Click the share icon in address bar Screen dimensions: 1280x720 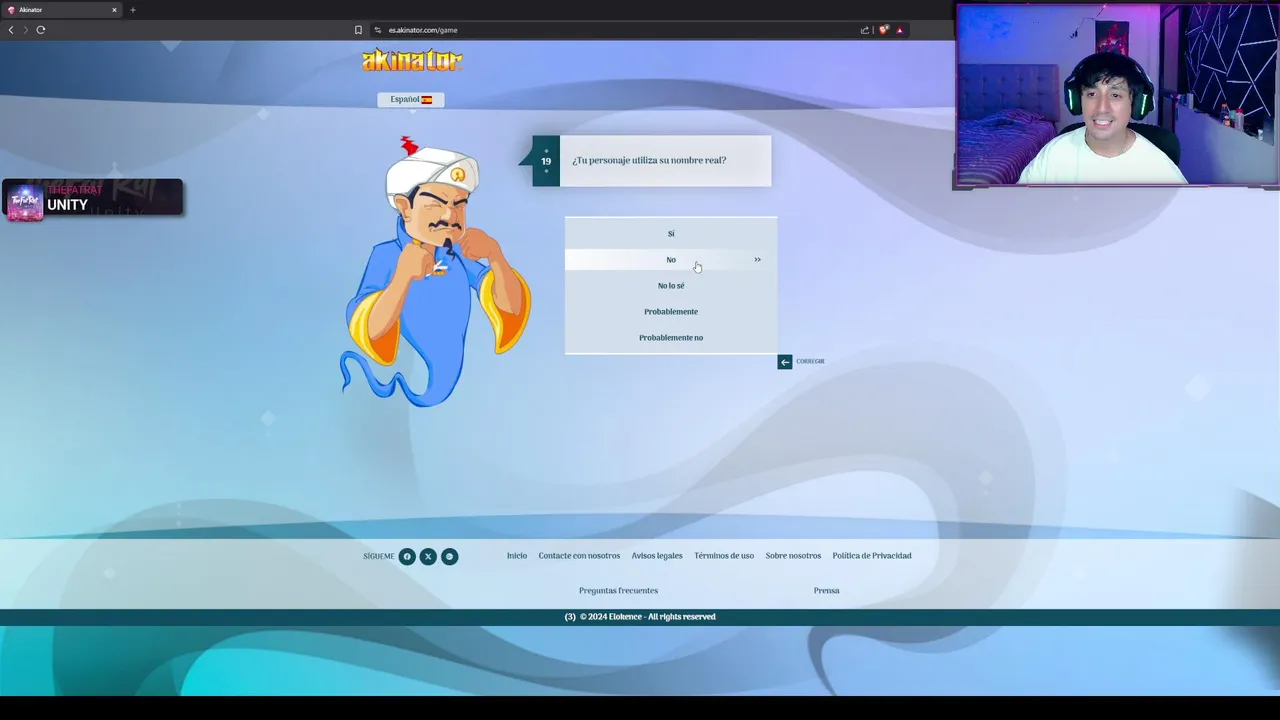865,30
